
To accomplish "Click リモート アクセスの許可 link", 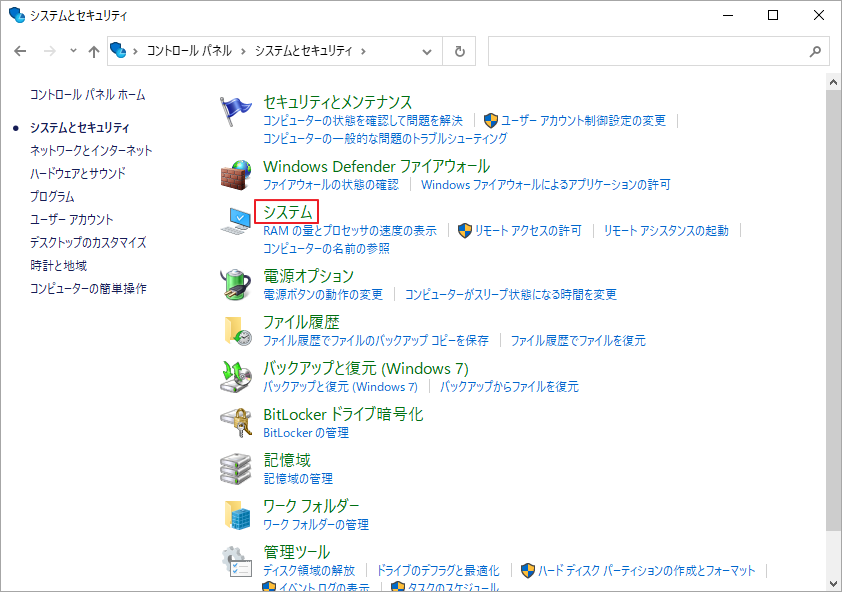I will coord(528,231).
